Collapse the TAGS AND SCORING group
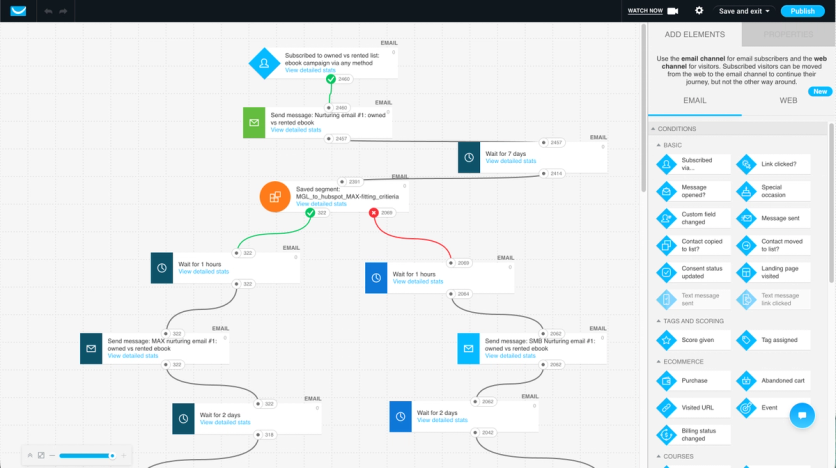The image size is (836, 468). (x=658, y=321)
